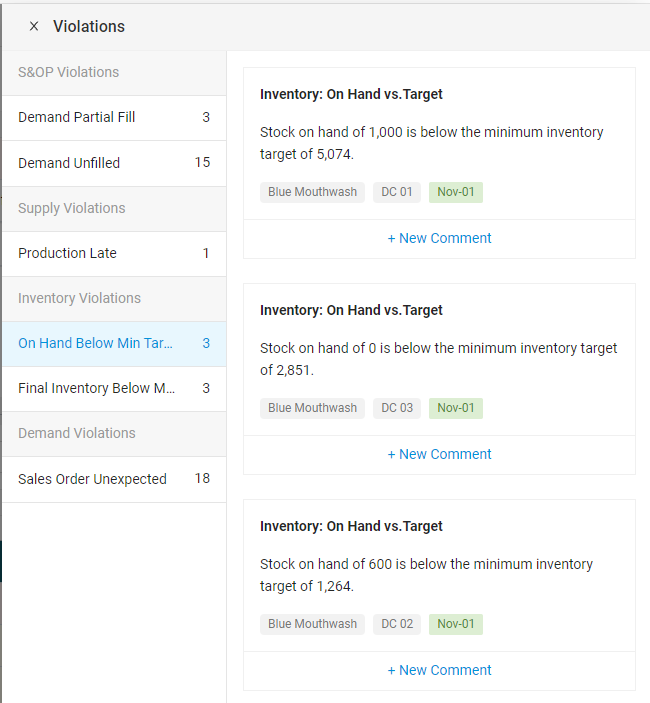Click Nov-01 date tag in DC 02 card
The width and height of the screenshot is (650, 703).
coord(456,624)
